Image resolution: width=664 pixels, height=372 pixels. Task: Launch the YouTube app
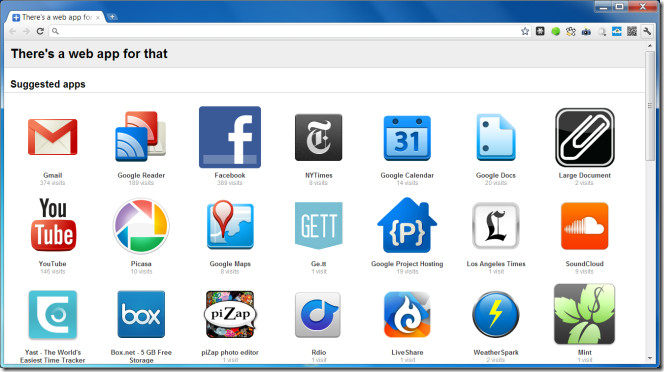click(53, 225)
